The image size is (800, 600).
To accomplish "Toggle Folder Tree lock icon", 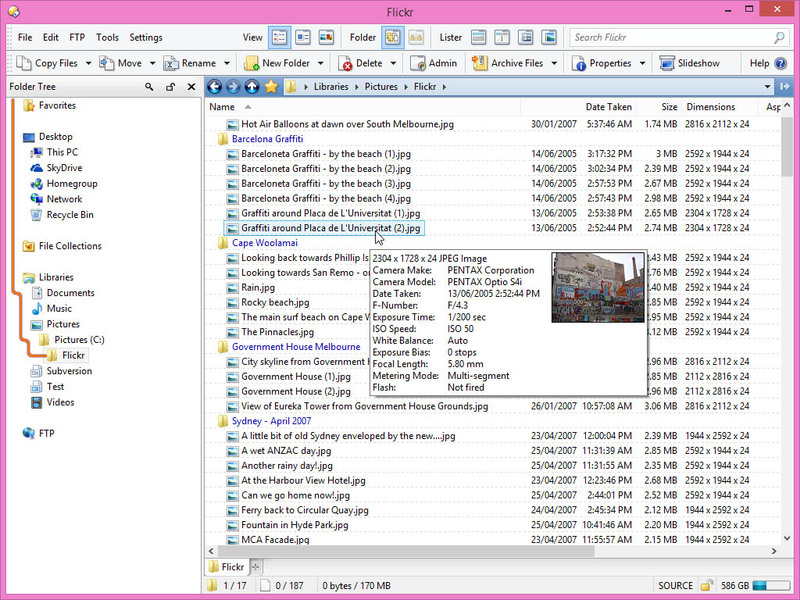I will click(x=170, y=87).
